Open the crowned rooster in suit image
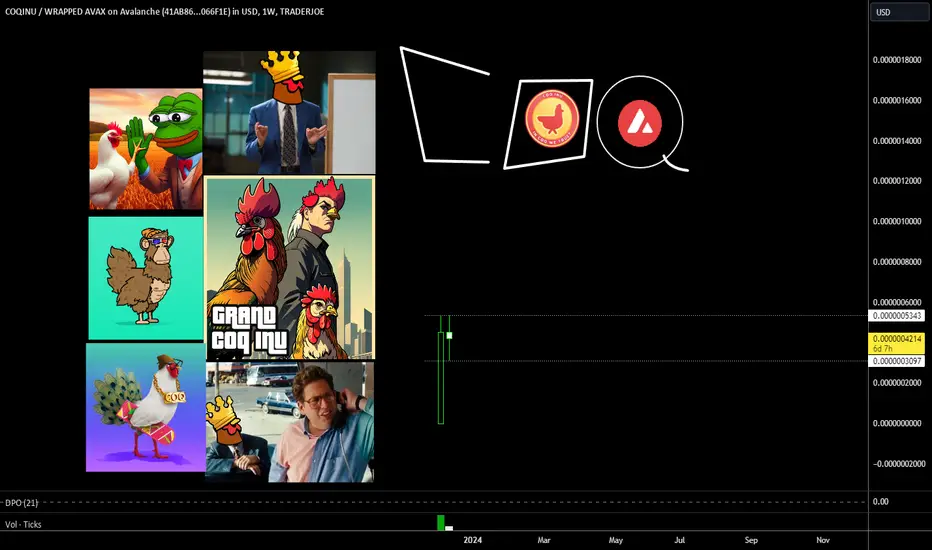This screenshot has height=550, width=932. point(289,112)
